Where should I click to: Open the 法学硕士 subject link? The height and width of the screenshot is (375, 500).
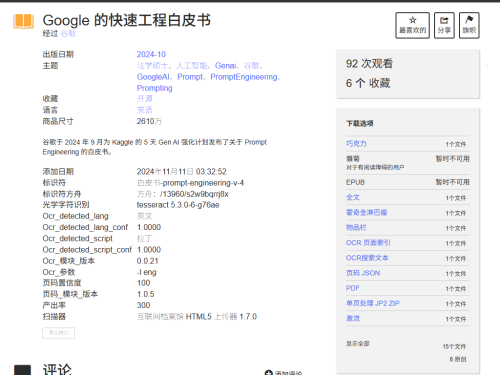pos(152,66)
